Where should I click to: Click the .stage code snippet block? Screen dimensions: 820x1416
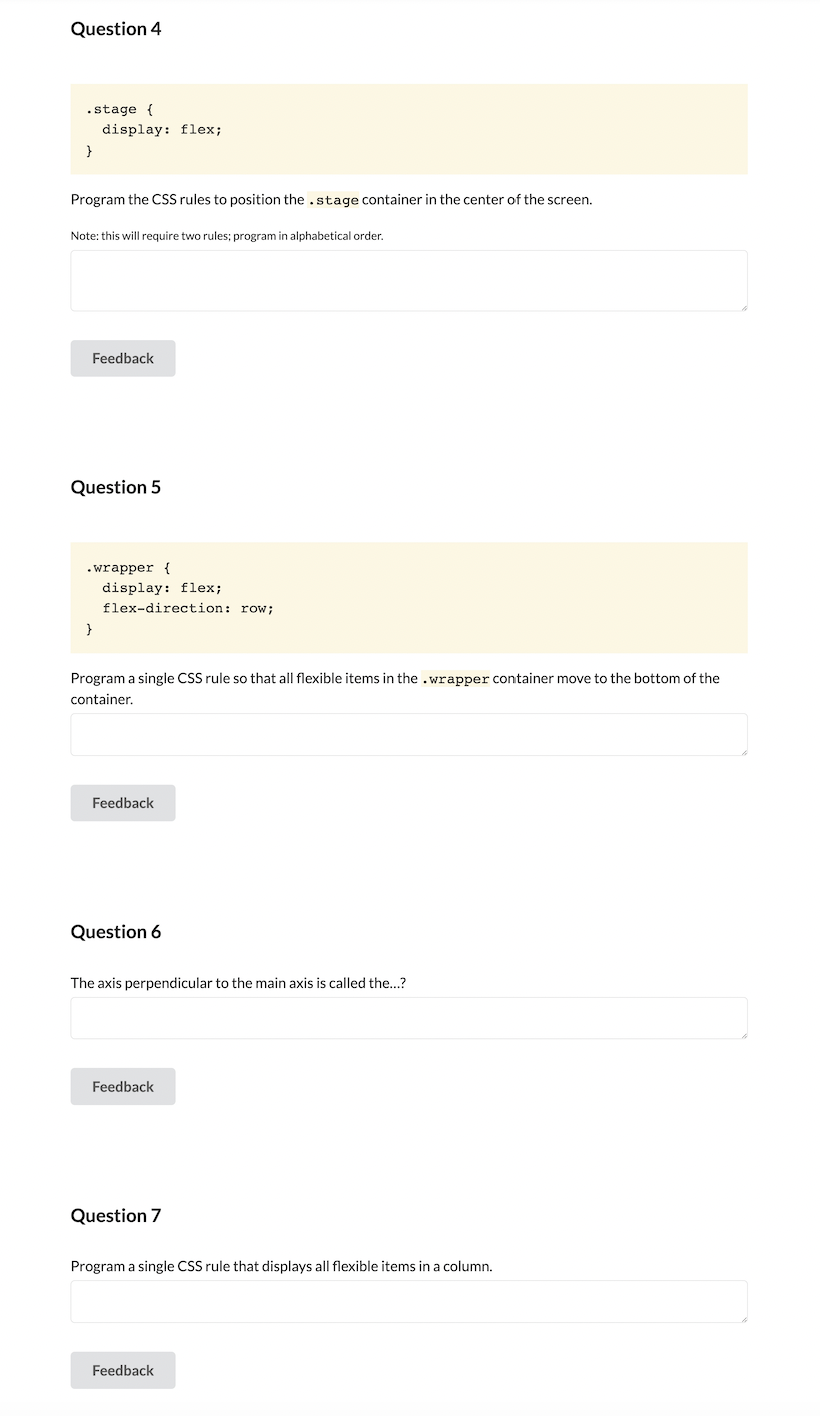408,129
